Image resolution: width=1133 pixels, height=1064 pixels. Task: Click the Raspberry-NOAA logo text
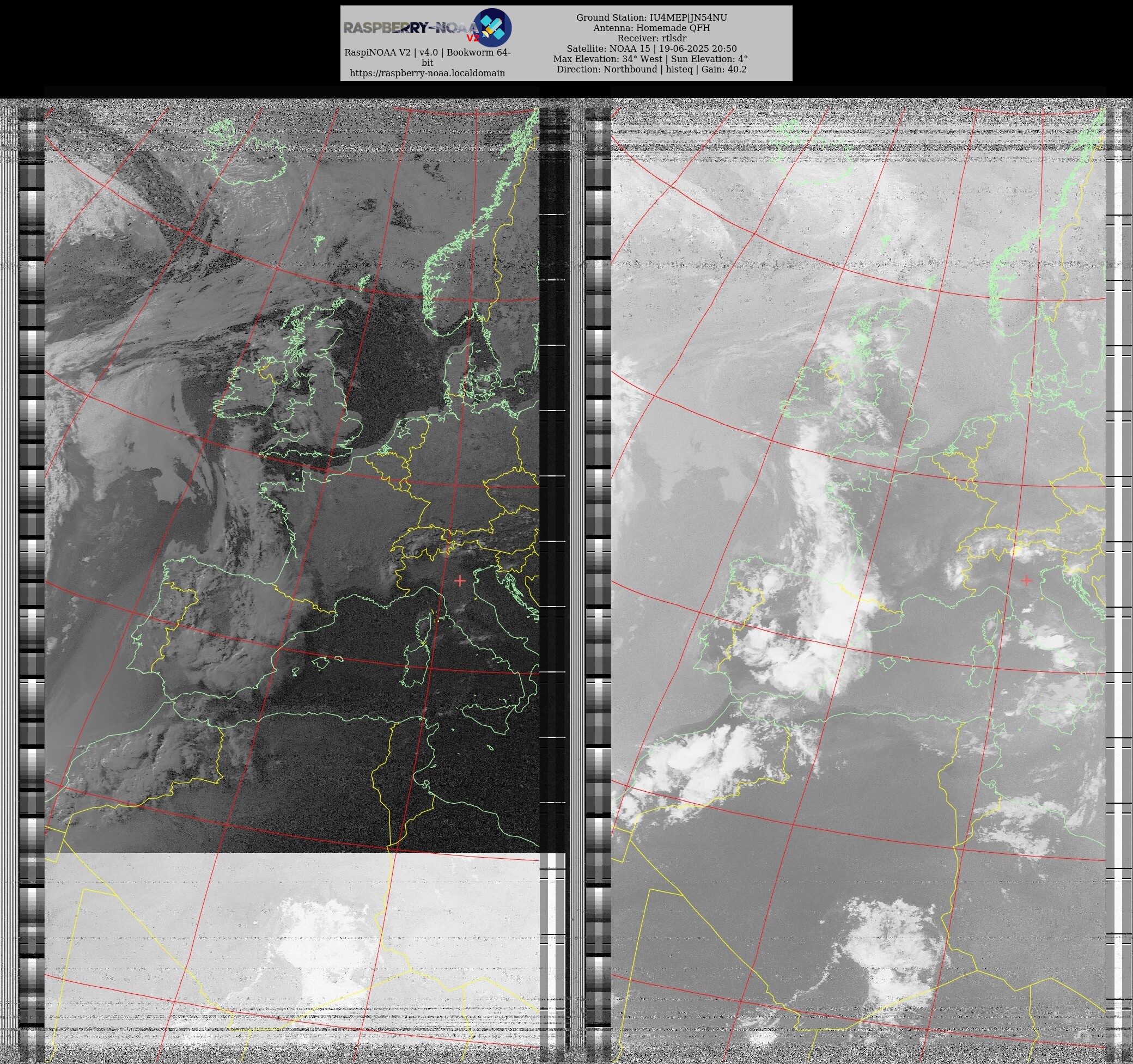(x=411, y=28)
